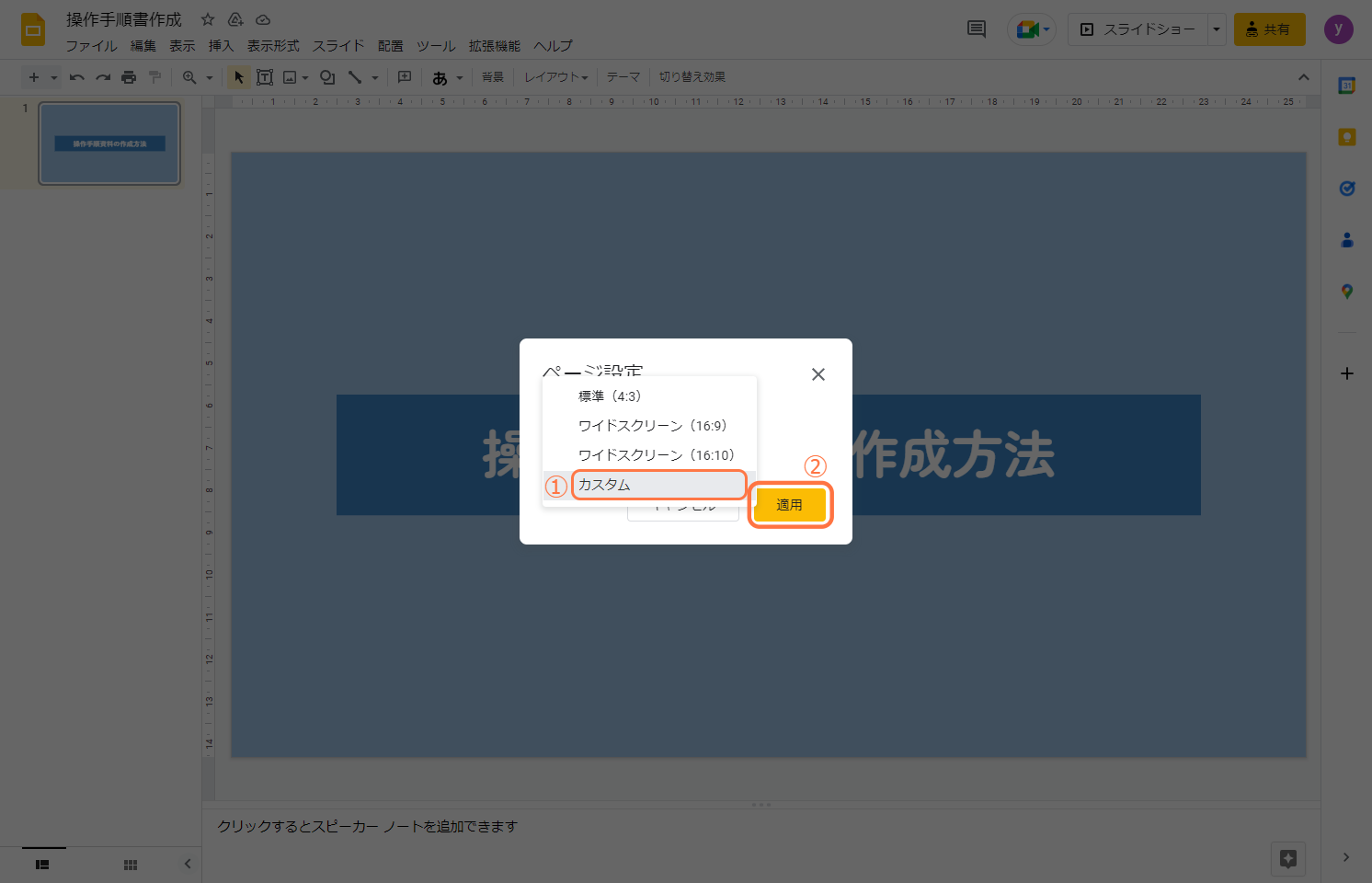The height and width of the screenshot is (883, 1372).
Task: Choose カスタム in the page size list
Action: [649, 485]
